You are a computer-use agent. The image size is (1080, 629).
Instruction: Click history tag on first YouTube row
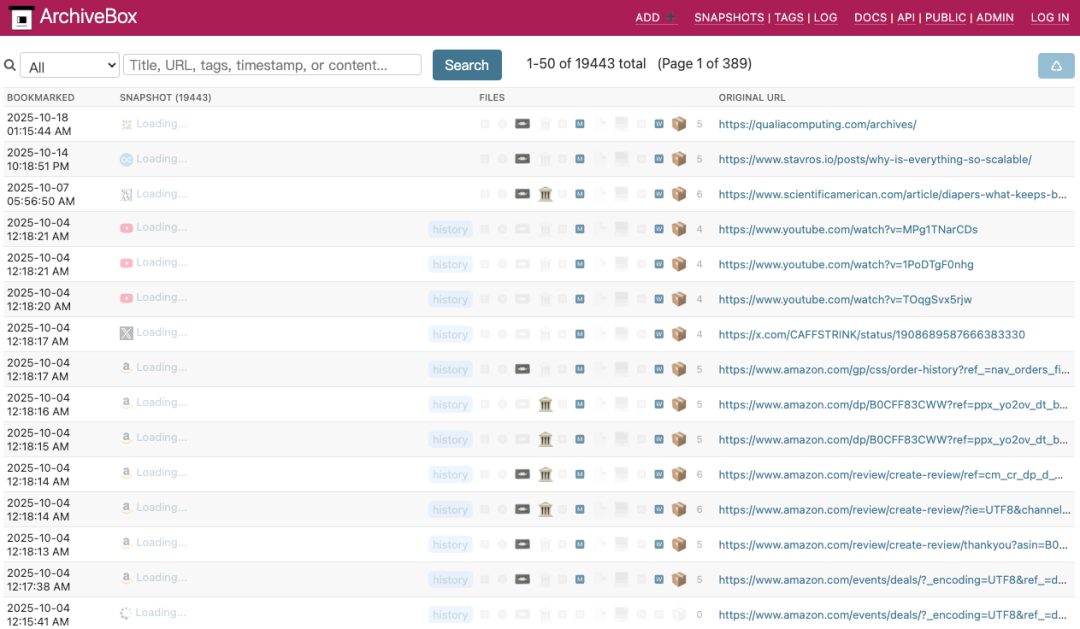450,230
